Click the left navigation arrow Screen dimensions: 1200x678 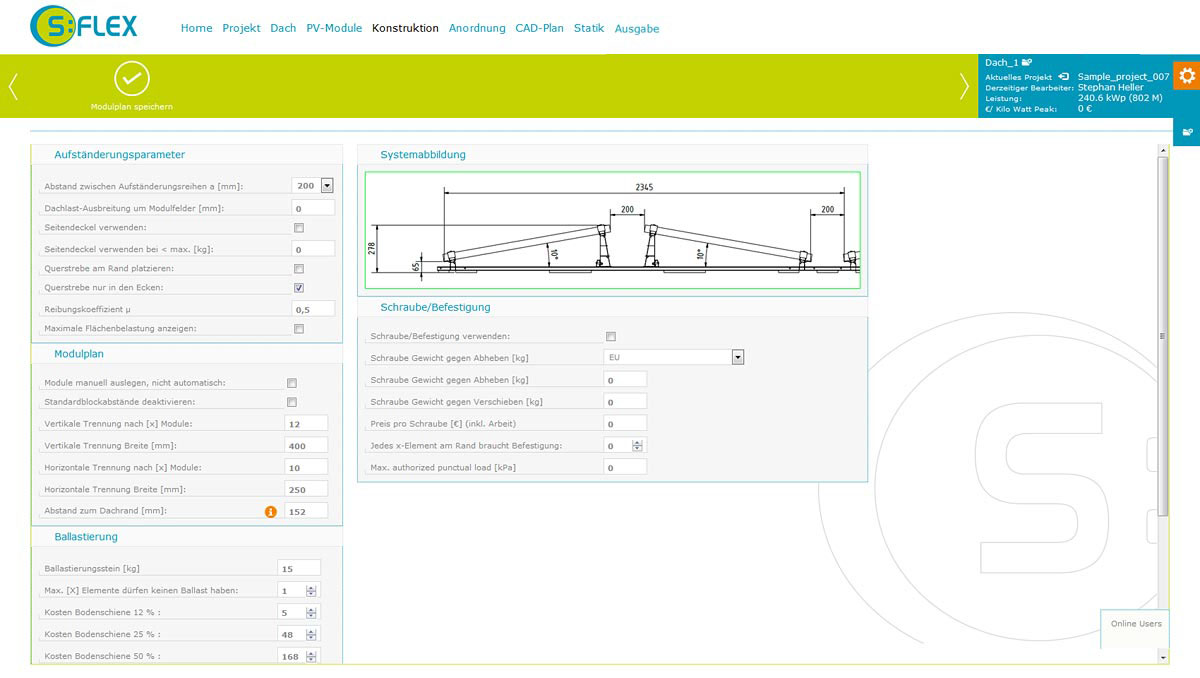coord(13,86)
